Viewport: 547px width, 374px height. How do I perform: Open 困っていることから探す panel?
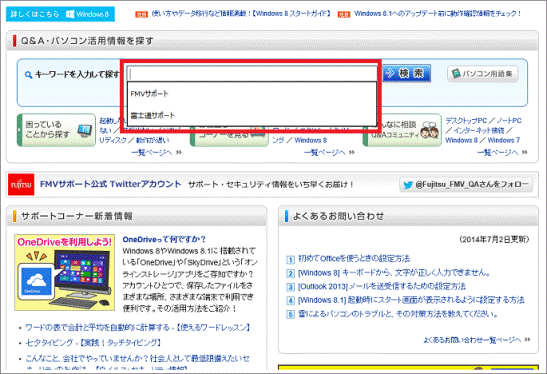pyautogui.click(x=56, y=130)
